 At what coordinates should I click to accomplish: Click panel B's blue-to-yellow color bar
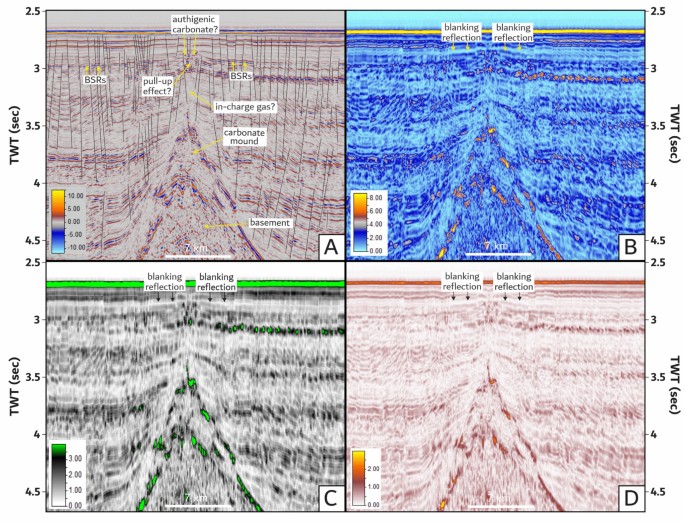[x=358, y=223]
